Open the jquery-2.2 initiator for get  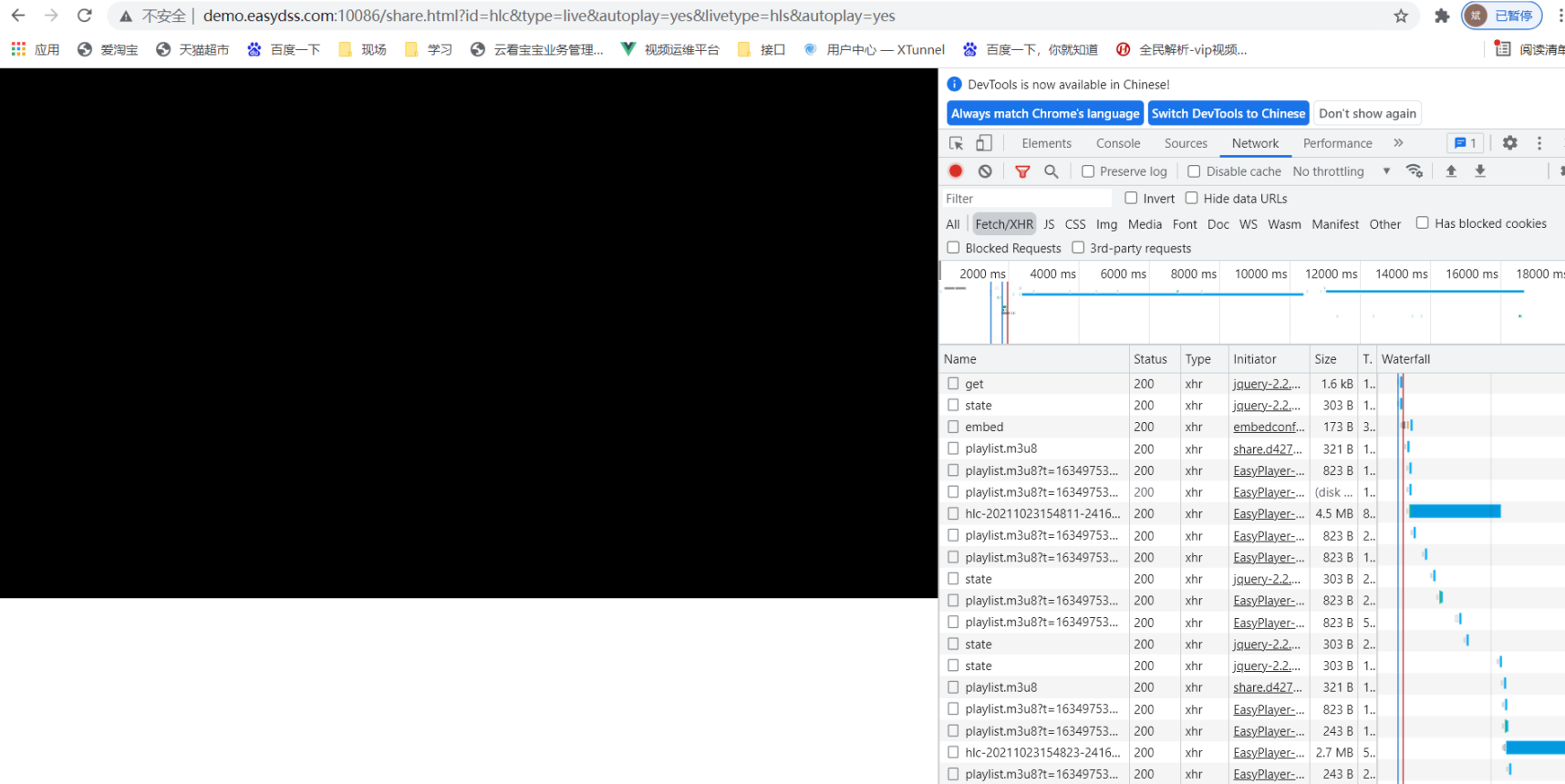pyautogui.click(x=1266, y=384)
